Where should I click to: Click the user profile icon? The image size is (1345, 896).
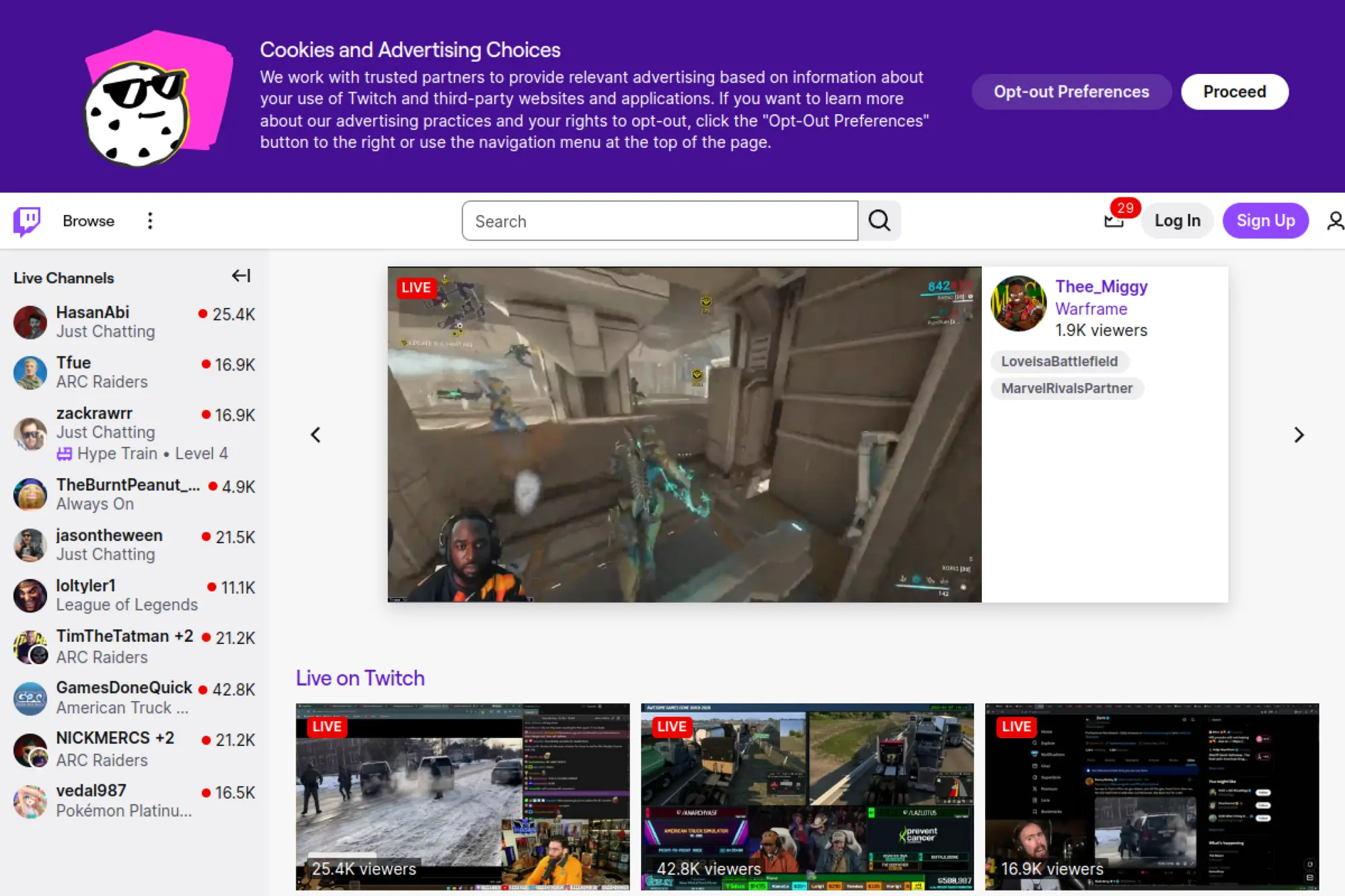click(x=1336, y=220)
